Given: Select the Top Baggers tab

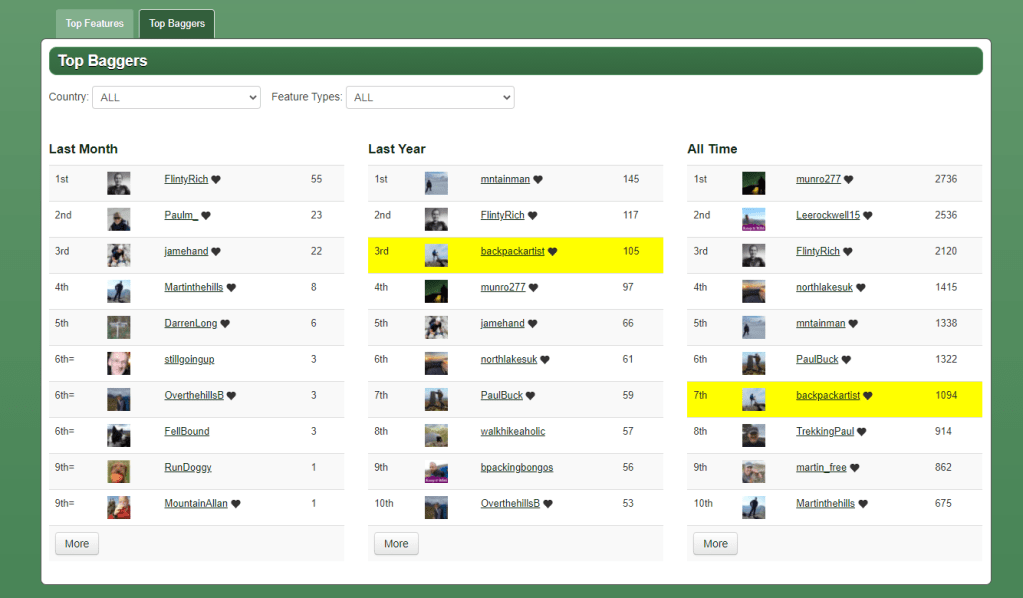Looking at the screenshot, I should pyautogui.click(x=177, y=23).
